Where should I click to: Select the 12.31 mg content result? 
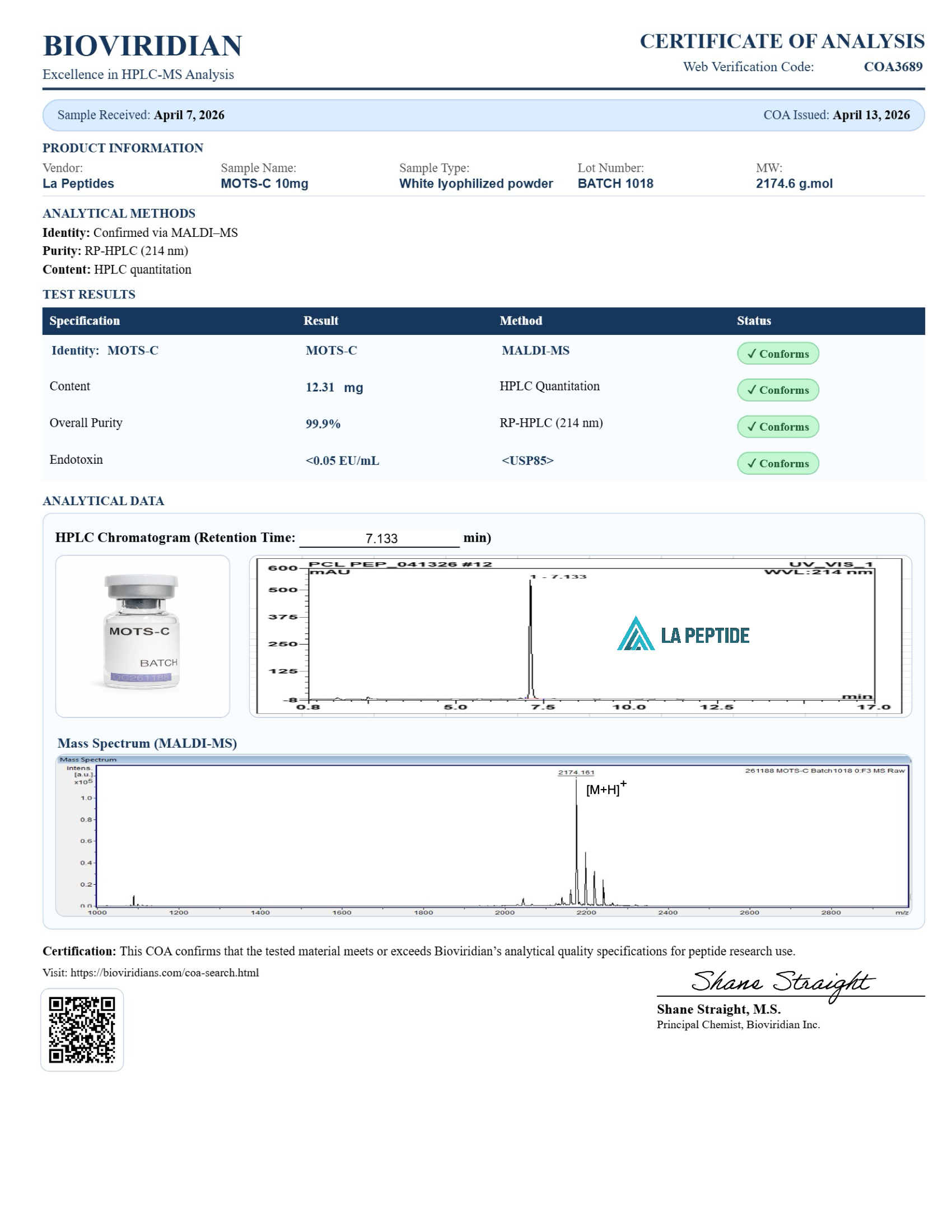[x=334, y=387]
